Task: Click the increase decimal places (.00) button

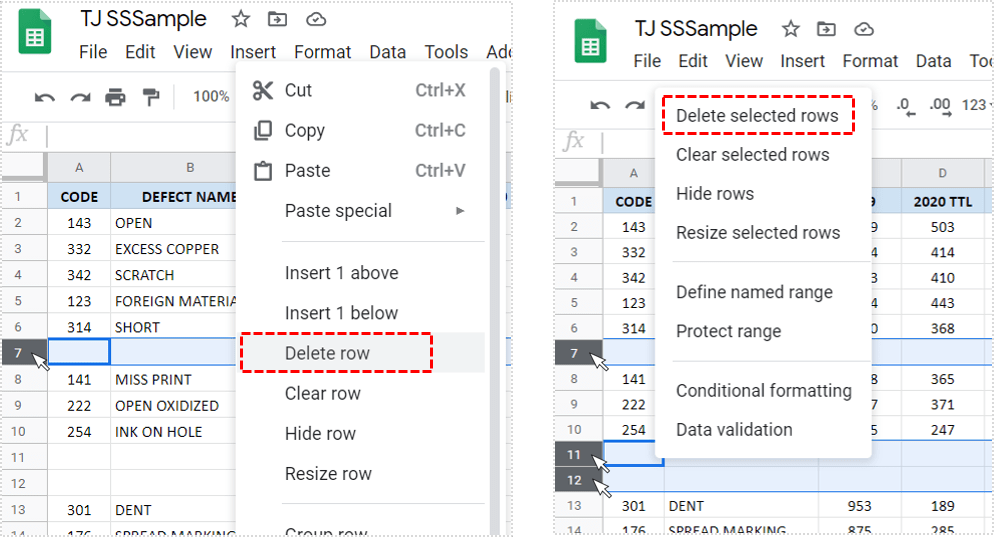Action: [939, 105]
